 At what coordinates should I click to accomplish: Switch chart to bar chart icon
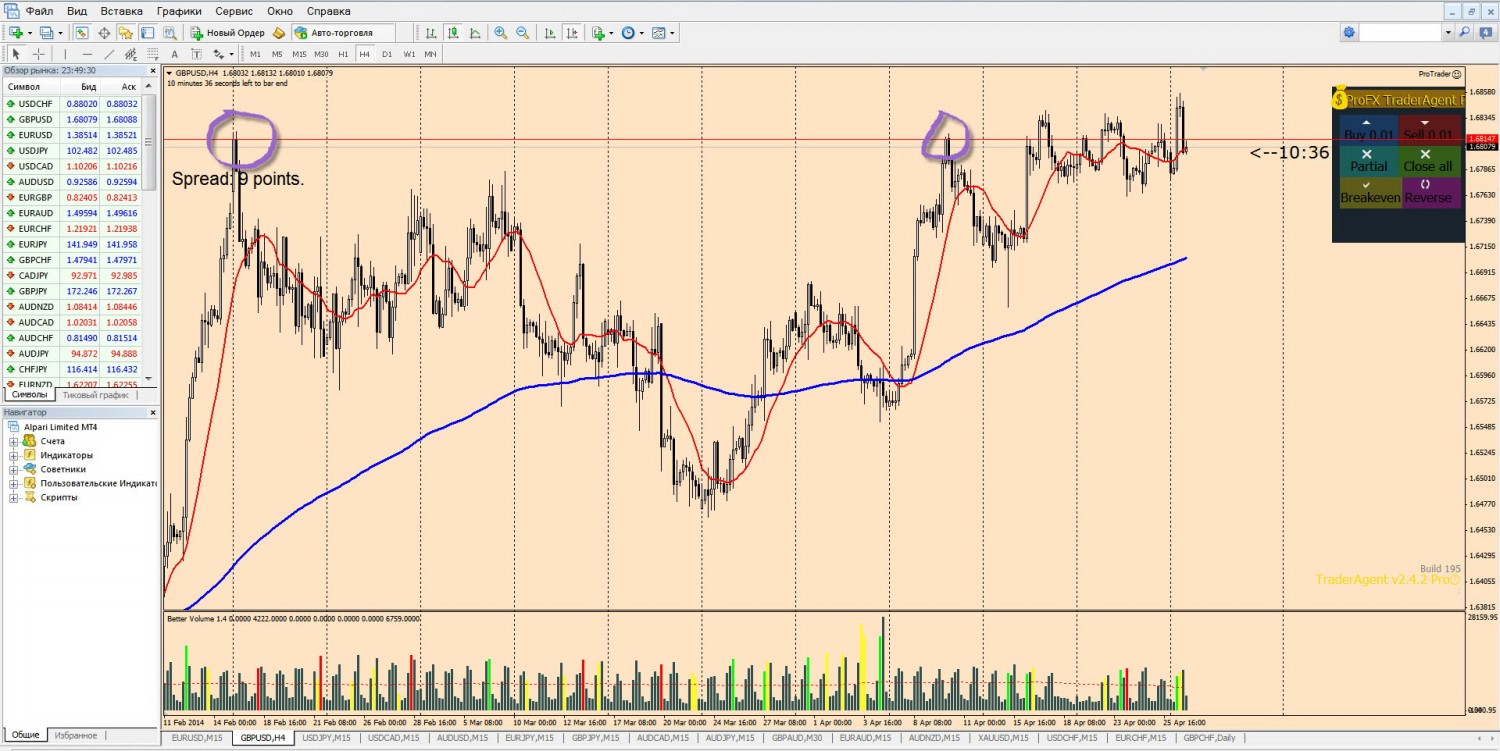point(430,33)
